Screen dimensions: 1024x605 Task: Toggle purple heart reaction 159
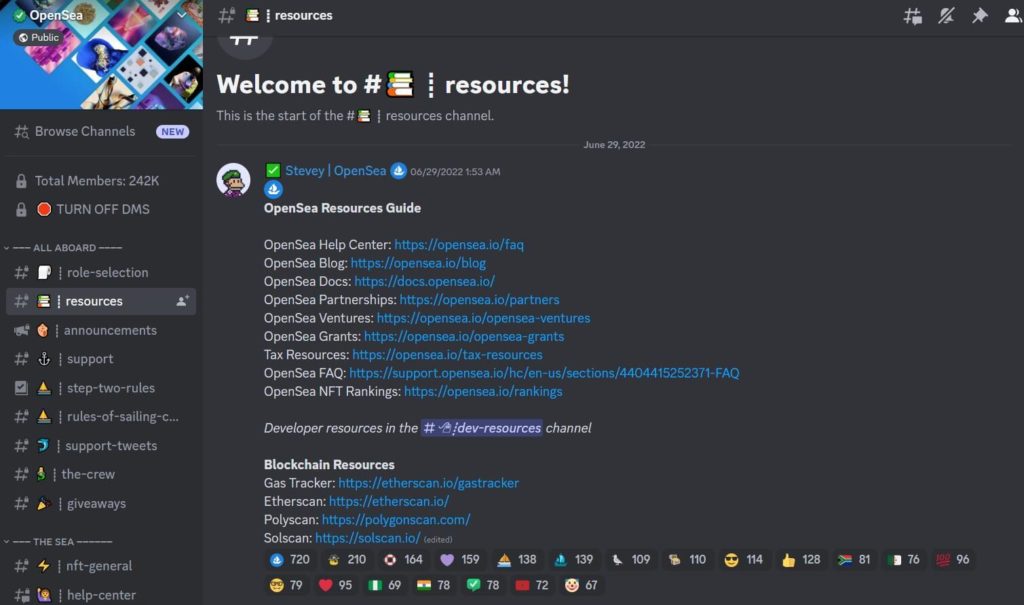460,560
